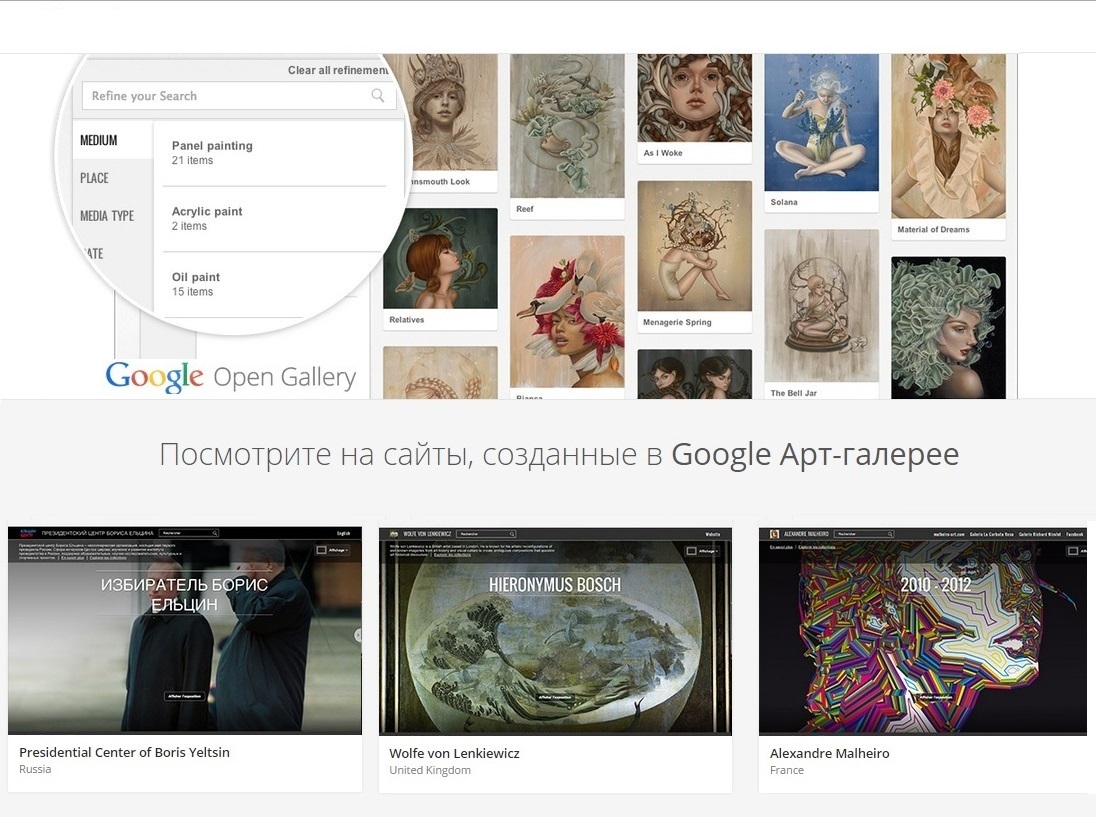Click the Presidential Center of Boris Yeltsin title
1096x817 pixels.
pos(124,752)
